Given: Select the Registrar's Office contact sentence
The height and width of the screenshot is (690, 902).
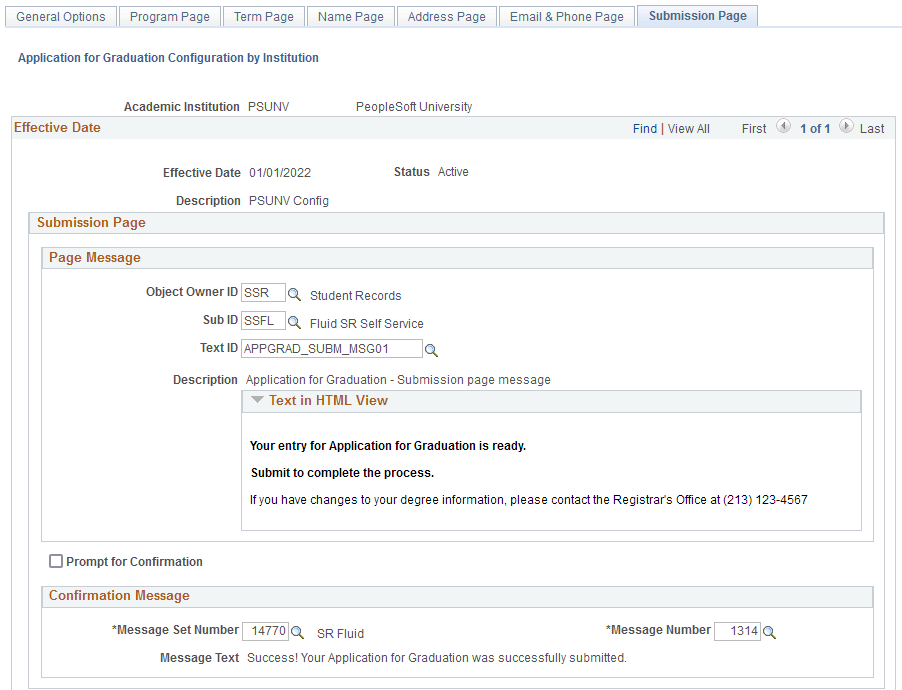Looking at the screenshot, I should tap(529, 500).
